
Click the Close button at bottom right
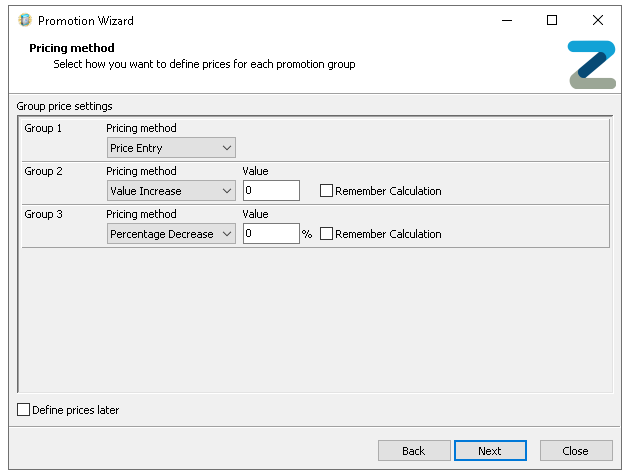(575, 451)
